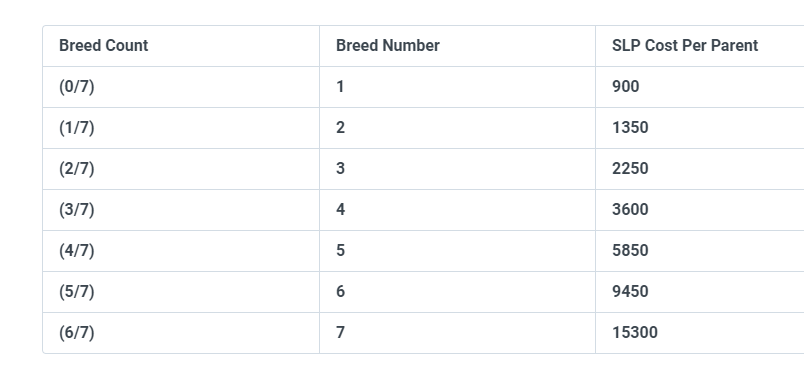Click the 15300 SLP cost value
The width and height of the screenshot is (804, 375).
point(635,333)
